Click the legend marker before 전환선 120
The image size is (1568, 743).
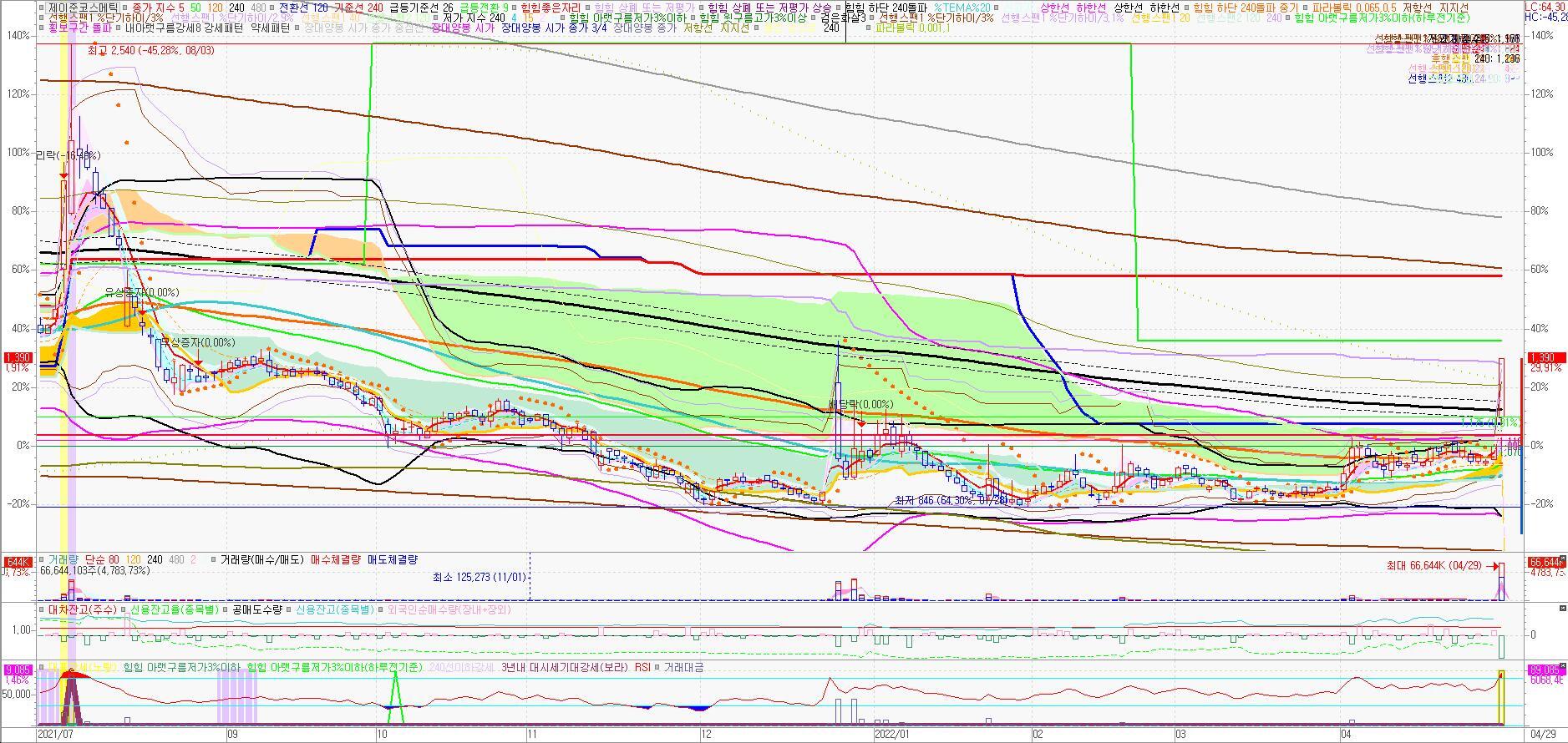point(271,7)
